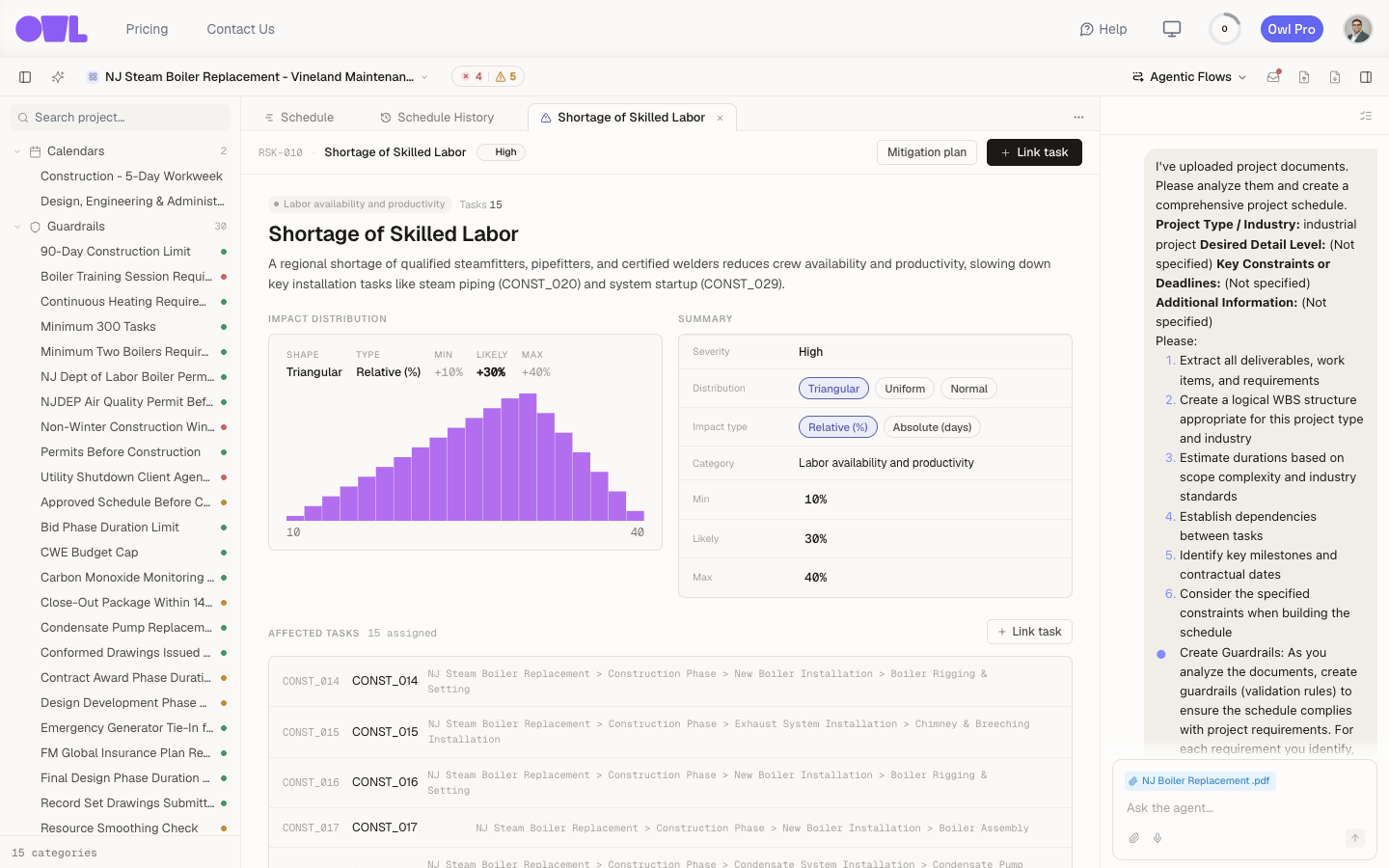Image resolution: width=1389 pixels, height=868 pixels.
Task: Click the Labor availability and productivity tag
Action: point(359,204)
